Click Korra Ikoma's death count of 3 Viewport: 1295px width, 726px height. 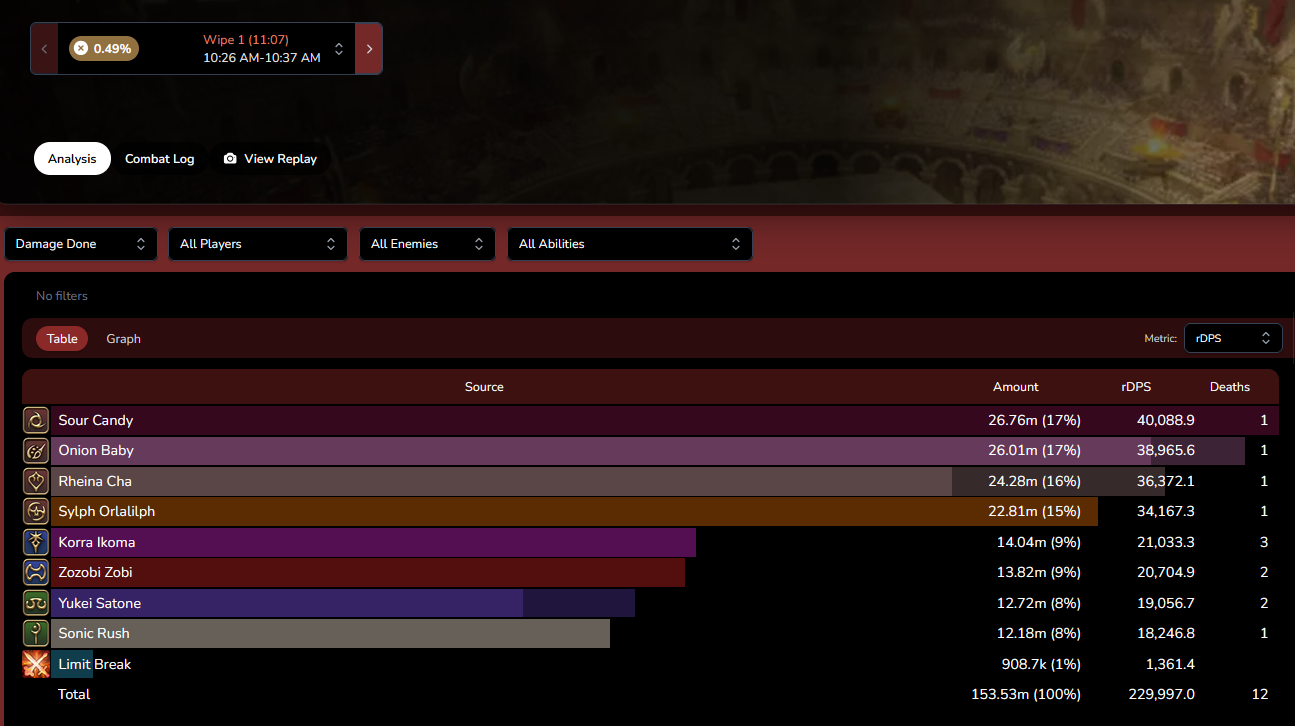(1264, 542)
